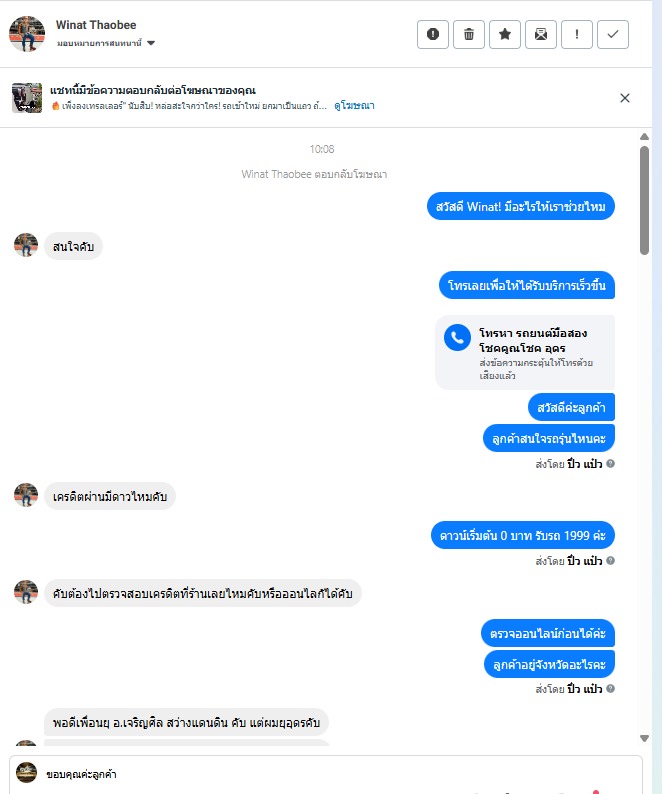Screen dimensions: 662x794
Task: Delete conversation using the trash icon
Action: coord(469,34)
